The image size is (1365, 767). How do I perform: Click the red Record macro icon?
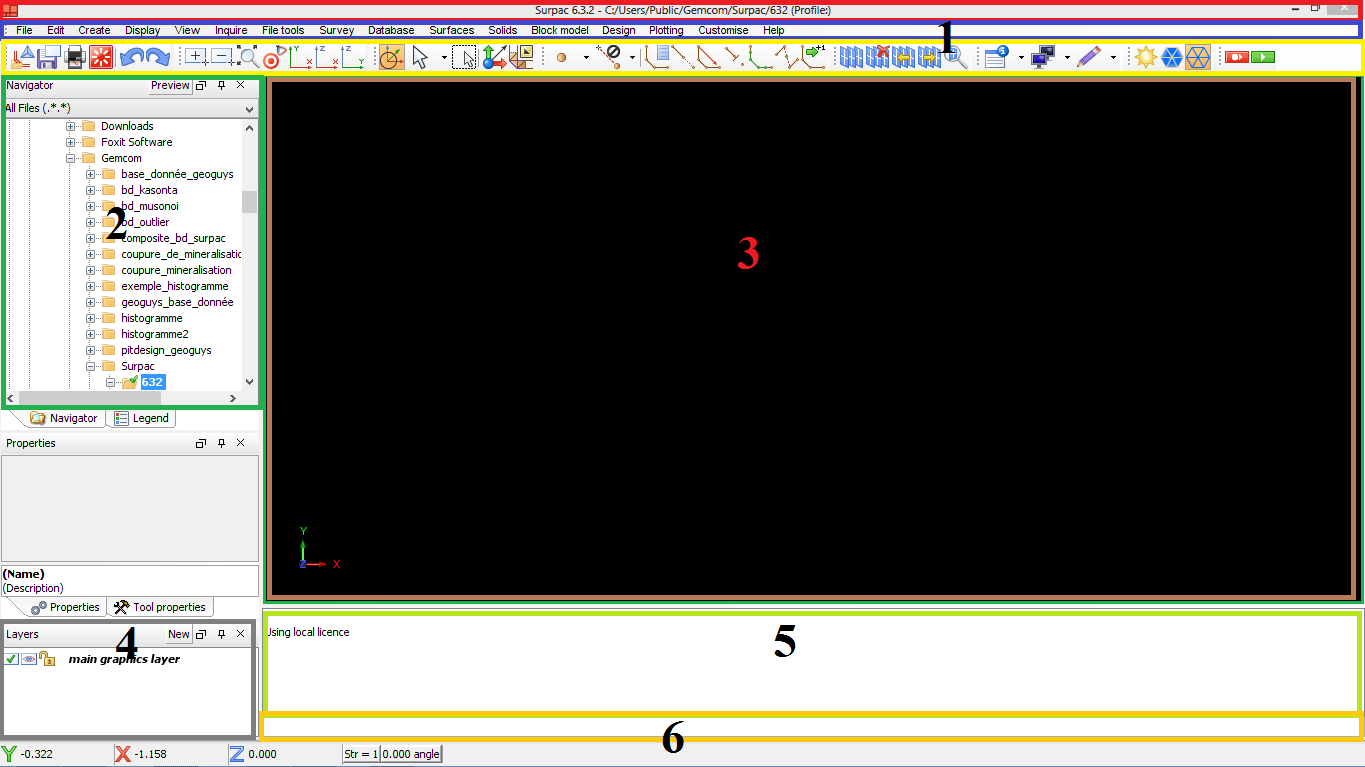[x=1237, y=57]
